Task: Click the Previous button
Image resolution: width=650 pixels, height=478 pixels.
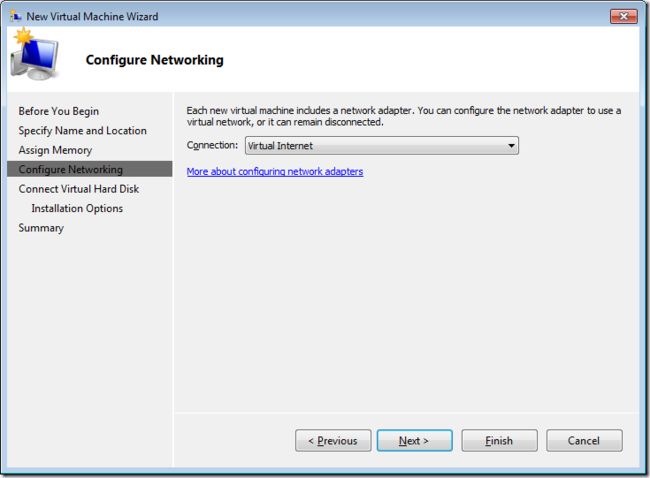Action: (x=333, y=440)
